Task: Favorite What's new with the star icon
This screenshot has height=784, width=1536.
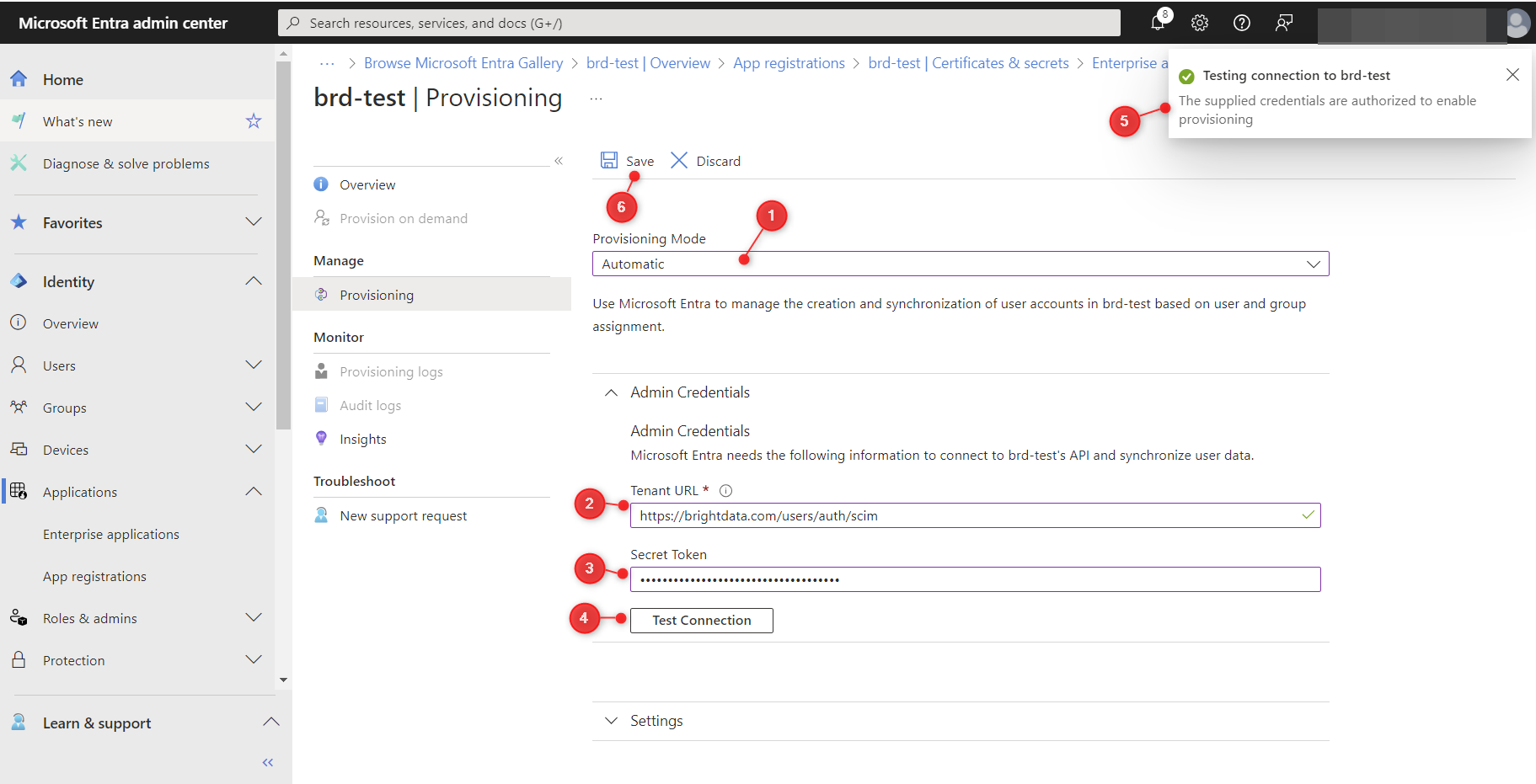Action: point(254,121)
